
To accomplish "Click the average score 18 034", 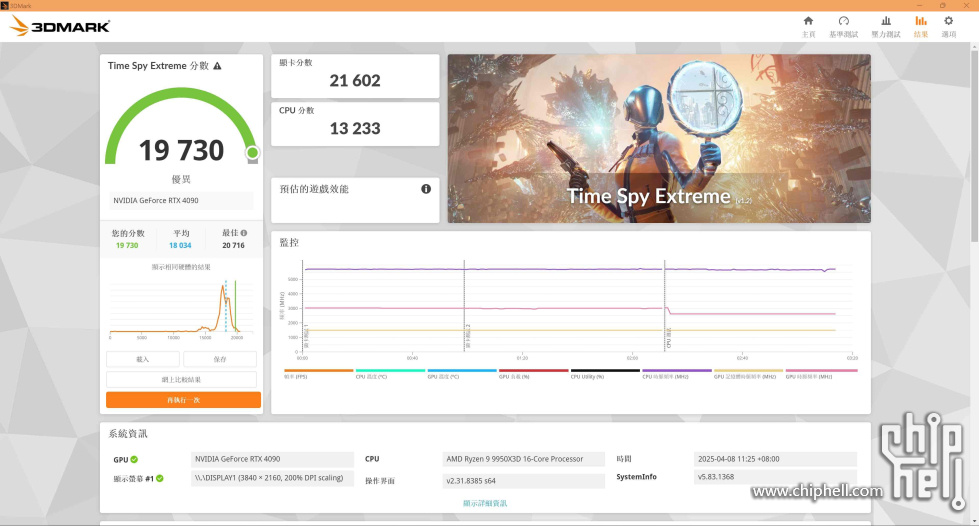I will [x=180, y=246].
